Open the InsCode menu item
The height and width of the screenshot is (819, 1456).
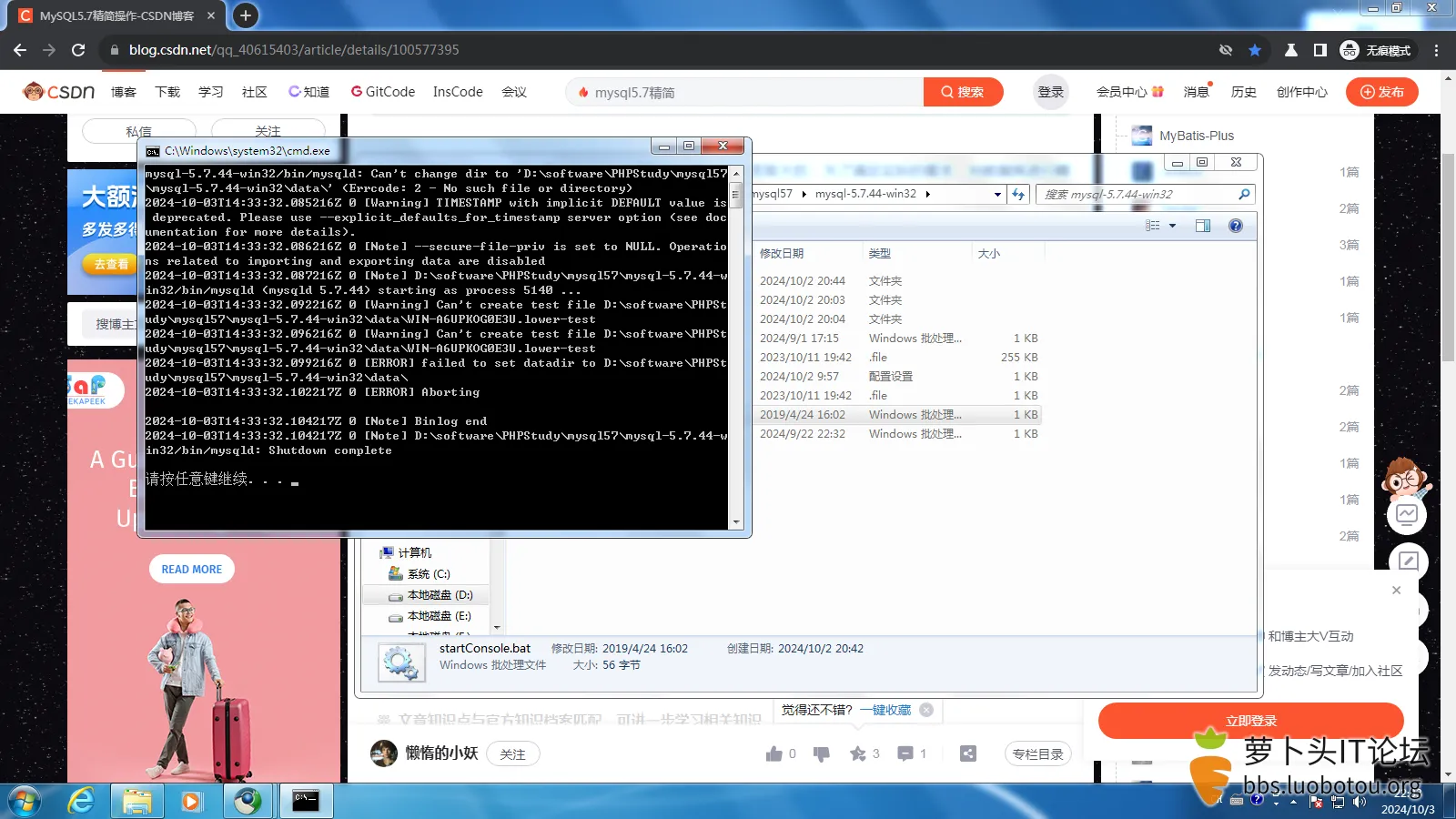(x=458, y=92)
